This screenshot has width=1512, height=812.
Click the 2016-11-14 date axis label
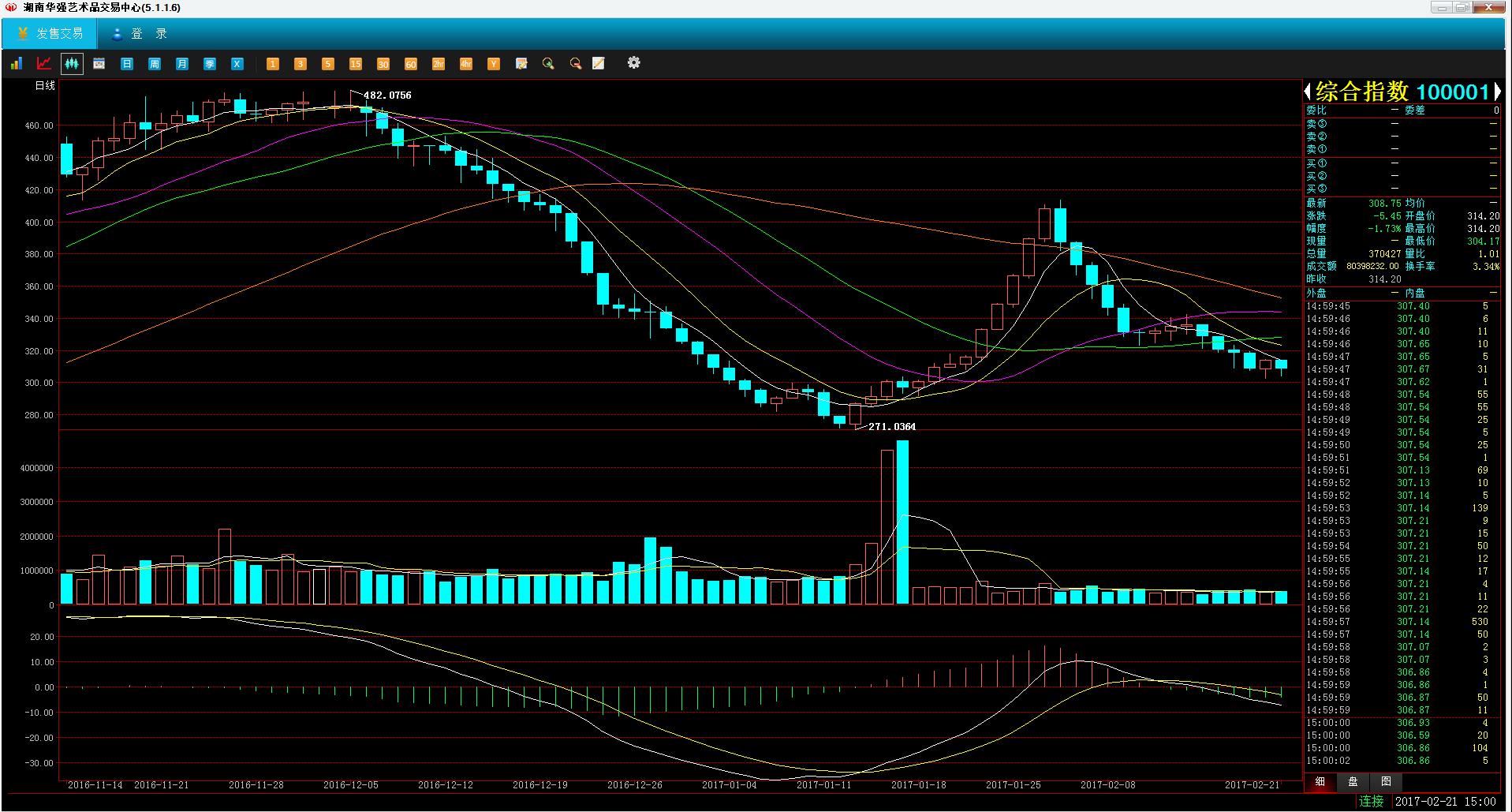95,785
